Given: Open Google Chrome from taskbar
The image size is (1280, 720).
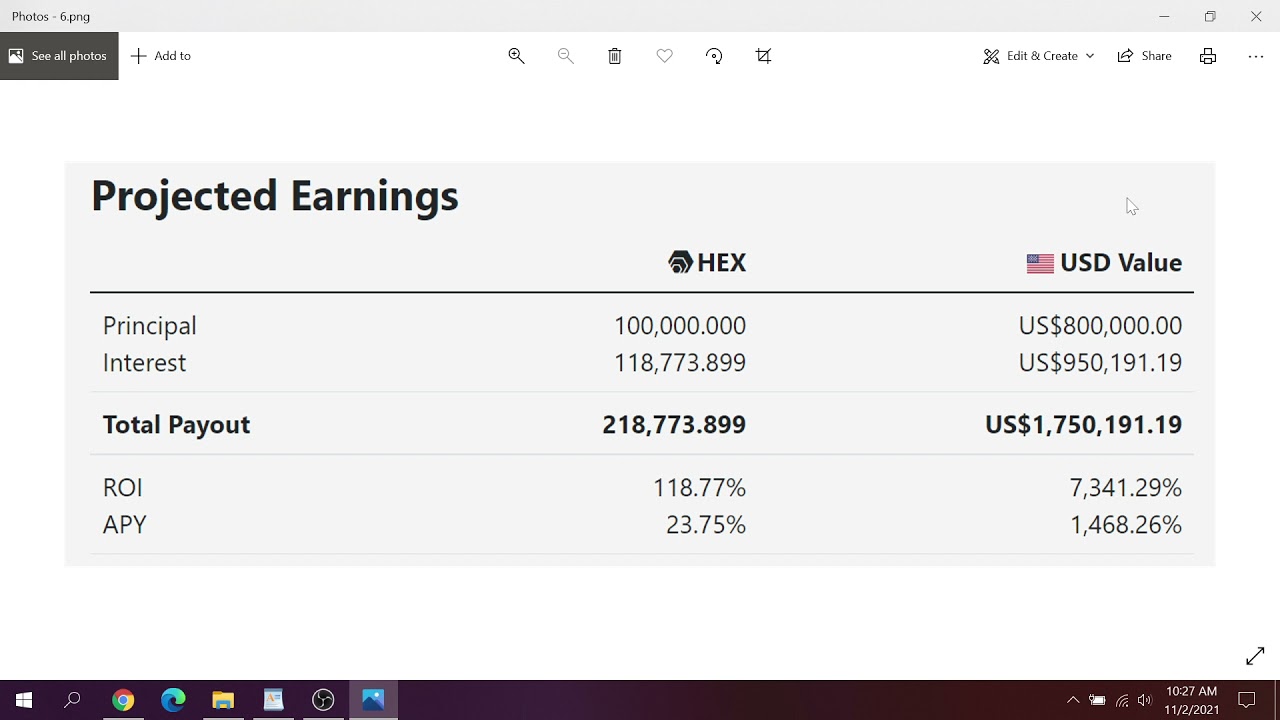Looking at the screenshot, I should tap(123, 700).
